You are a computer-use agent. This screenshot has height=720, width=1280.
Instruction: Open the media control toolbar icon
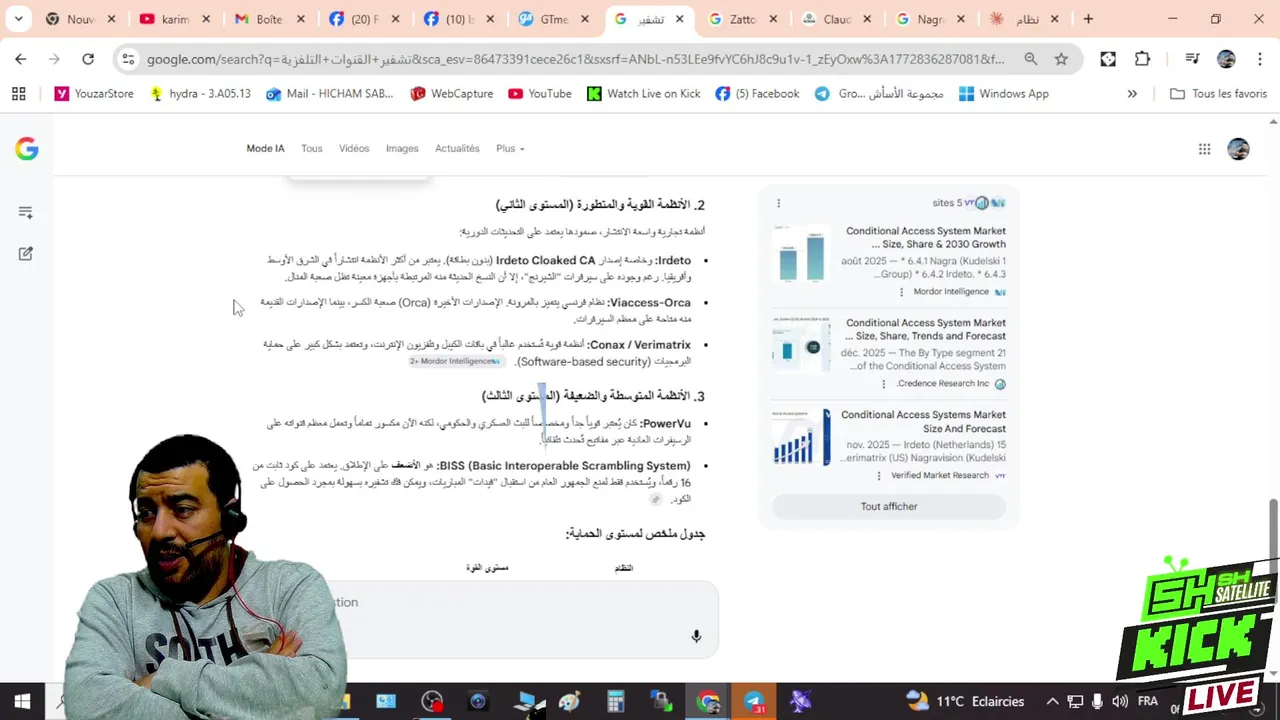(x=1191, y=59)
